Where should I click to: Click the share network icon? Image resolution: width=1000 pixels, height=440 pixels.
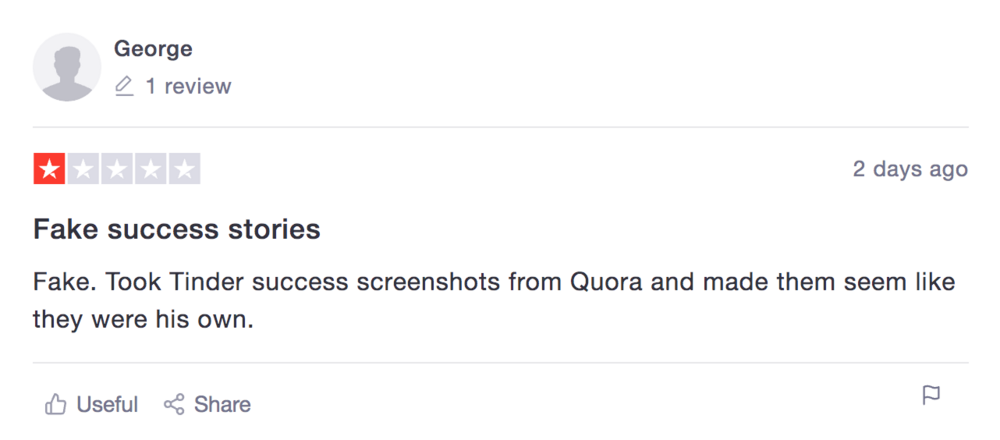(174, 404)
